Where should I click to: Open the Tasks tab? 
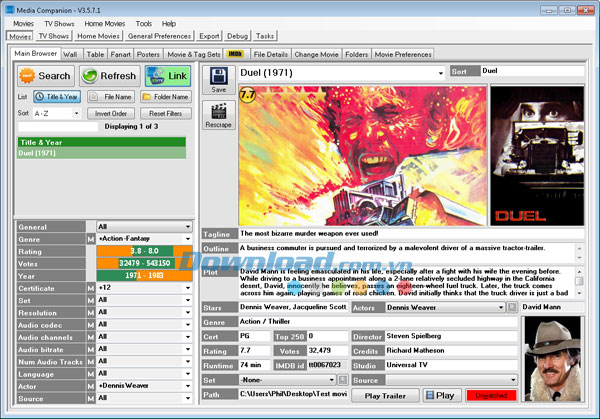point(265,36)
